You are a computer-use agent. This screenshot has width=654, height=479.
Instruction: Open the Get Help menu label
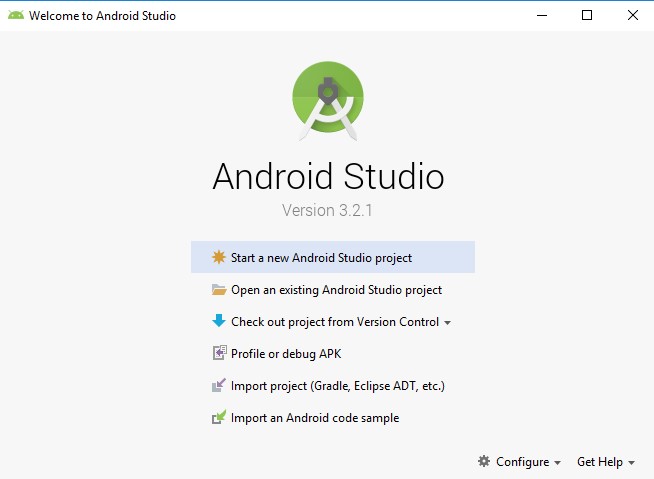point(600,462)
